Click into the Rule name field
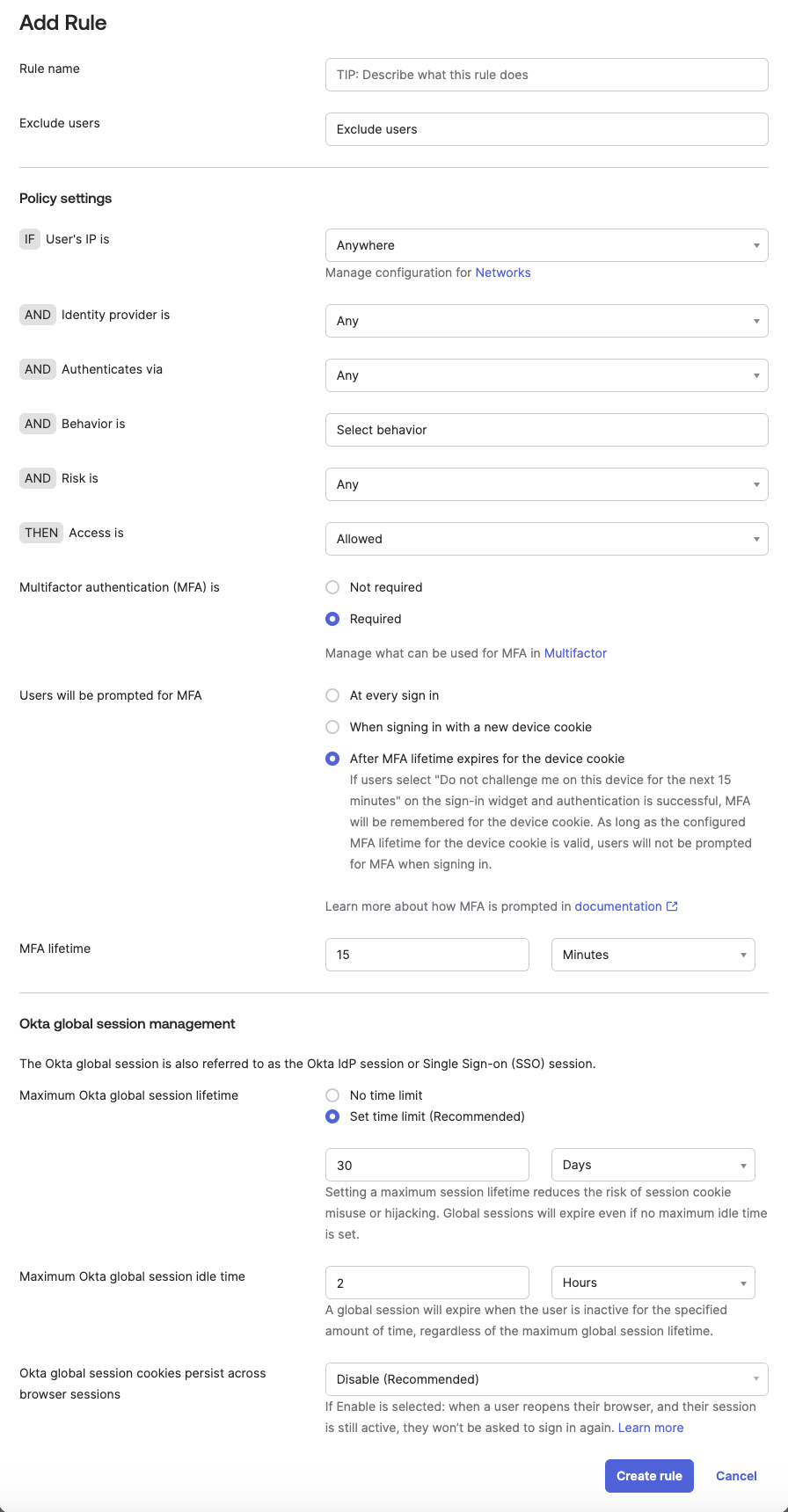 tap(546, 75)
